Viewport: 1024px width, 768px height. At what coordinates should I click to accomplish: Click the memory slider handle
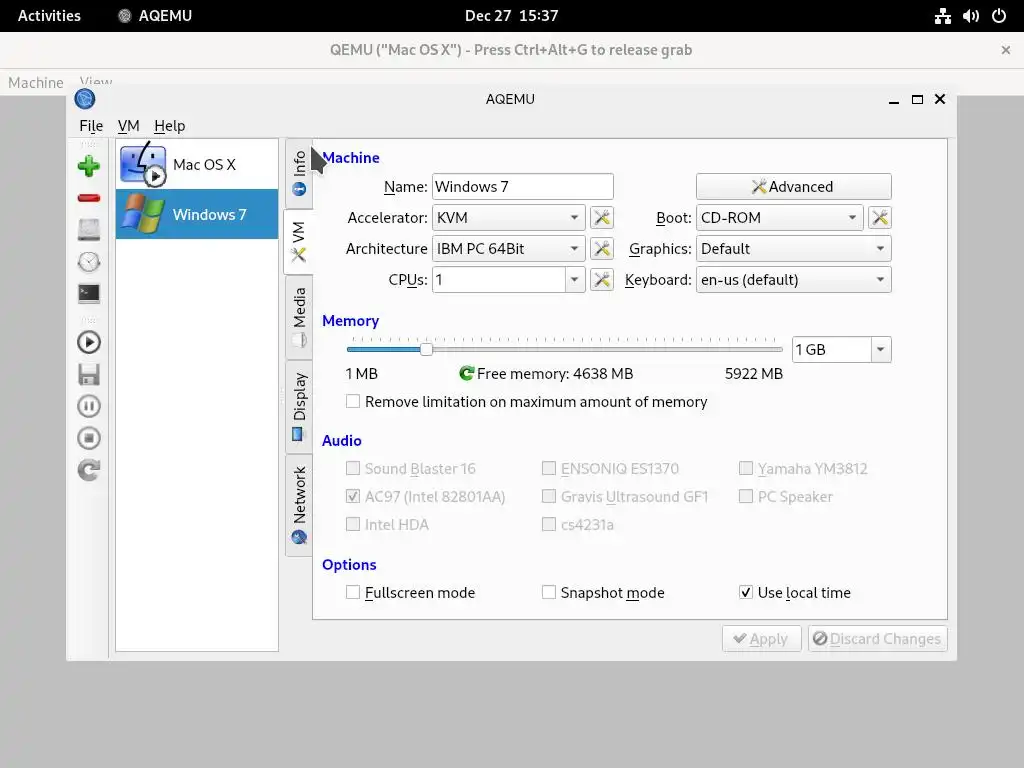(x=426, y=349)
